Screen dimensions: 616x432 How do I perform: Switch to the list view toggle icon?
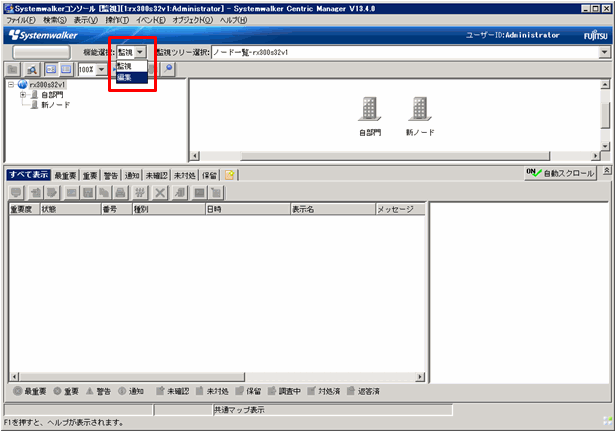pos(66,70)
